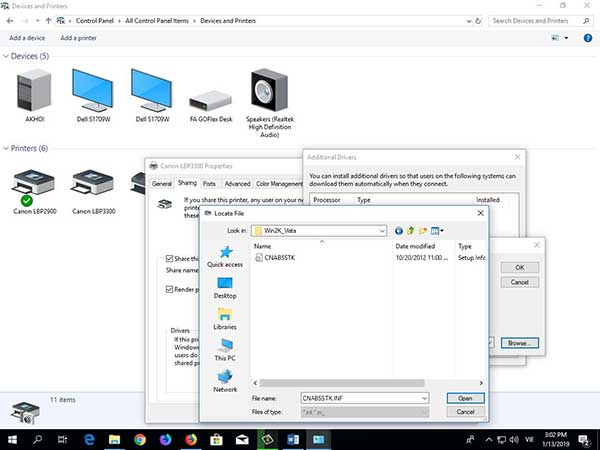Screen dimensions: 600x450
Task: Toggle the Share this printer checkbox
Action: point(170,259)
